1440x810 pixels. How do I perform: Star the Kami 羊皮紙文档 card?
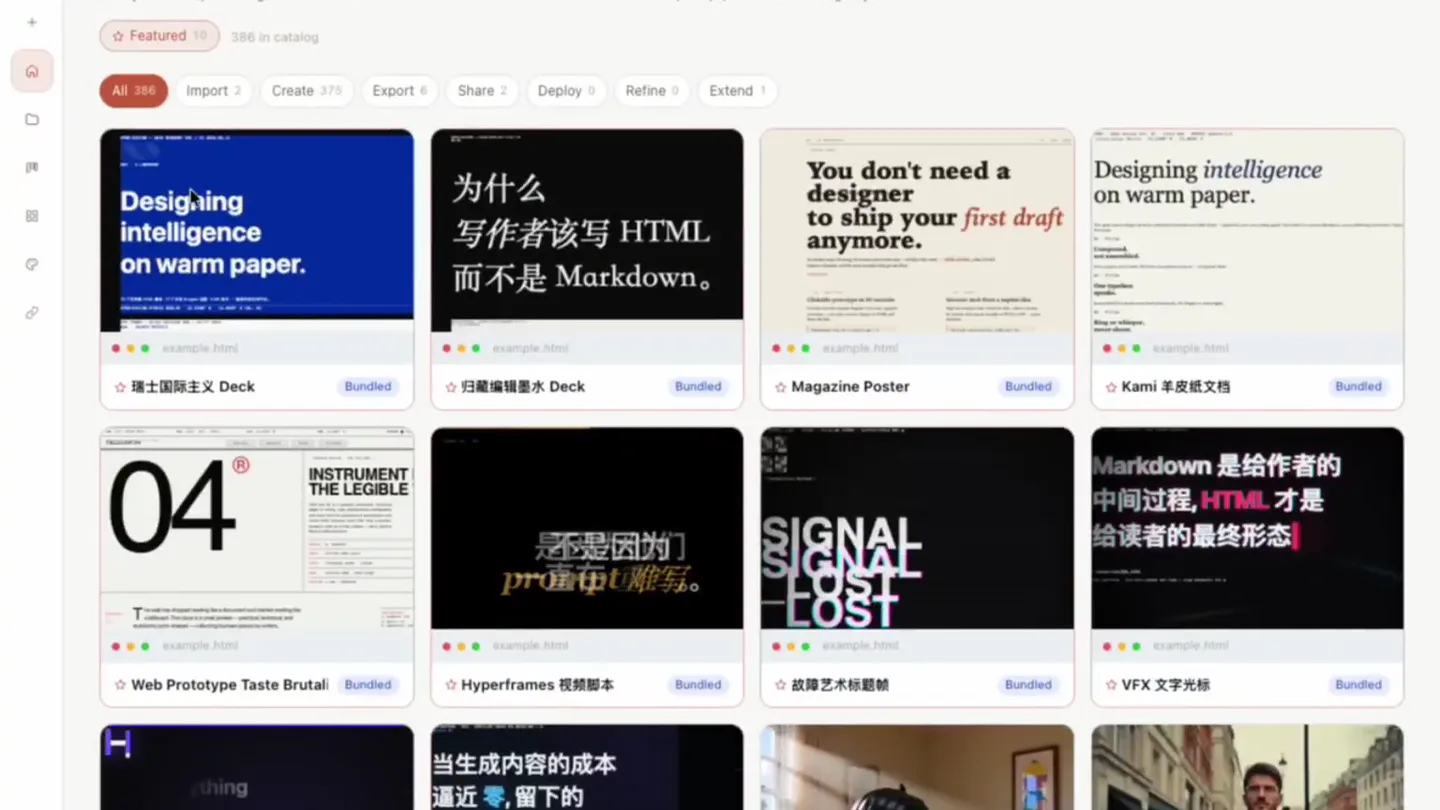[1111, 387]
